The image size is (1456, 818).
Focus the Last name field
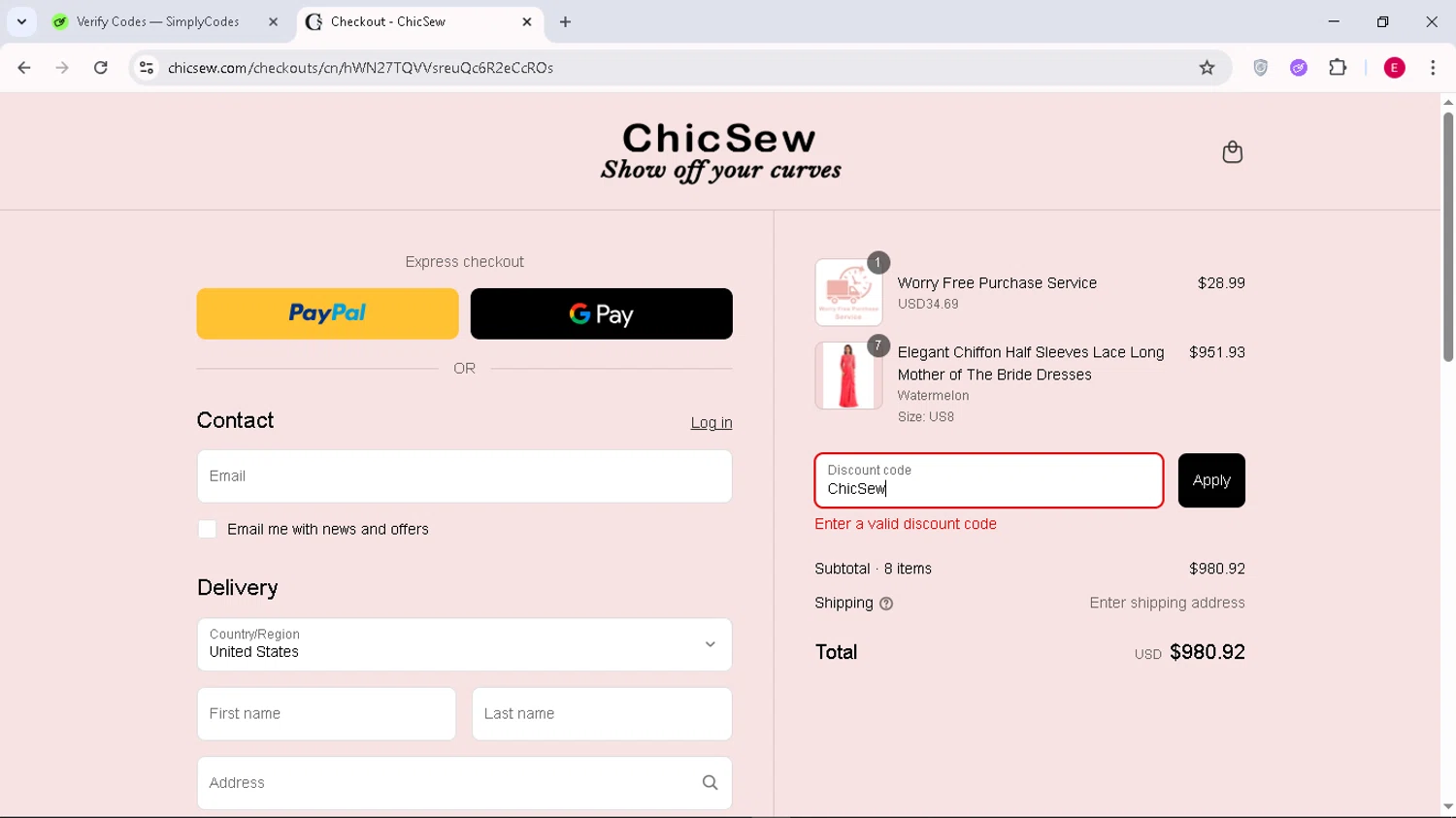point(602,714)
